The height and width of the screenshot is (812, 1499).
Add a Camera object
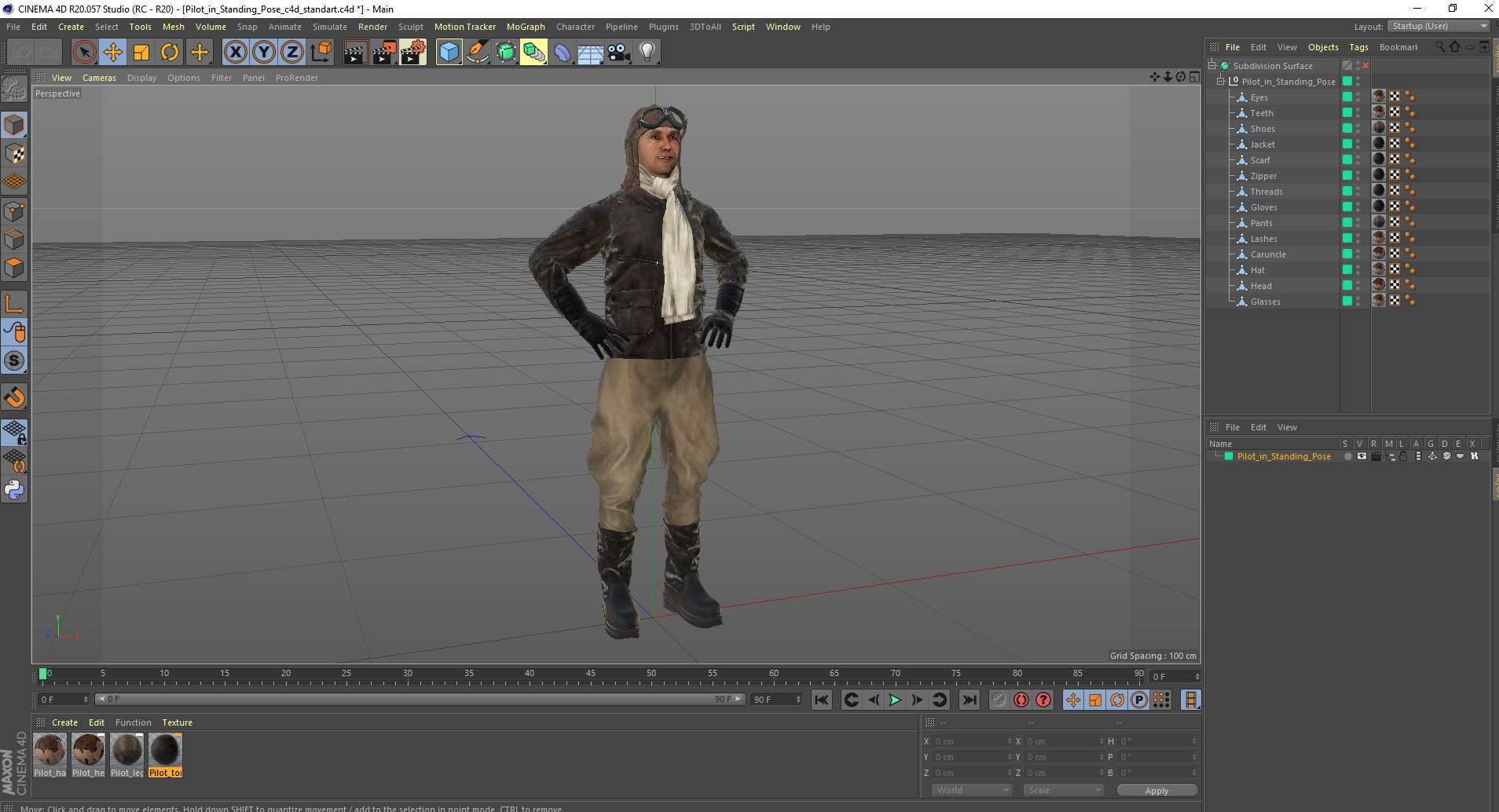pos(619,53)
